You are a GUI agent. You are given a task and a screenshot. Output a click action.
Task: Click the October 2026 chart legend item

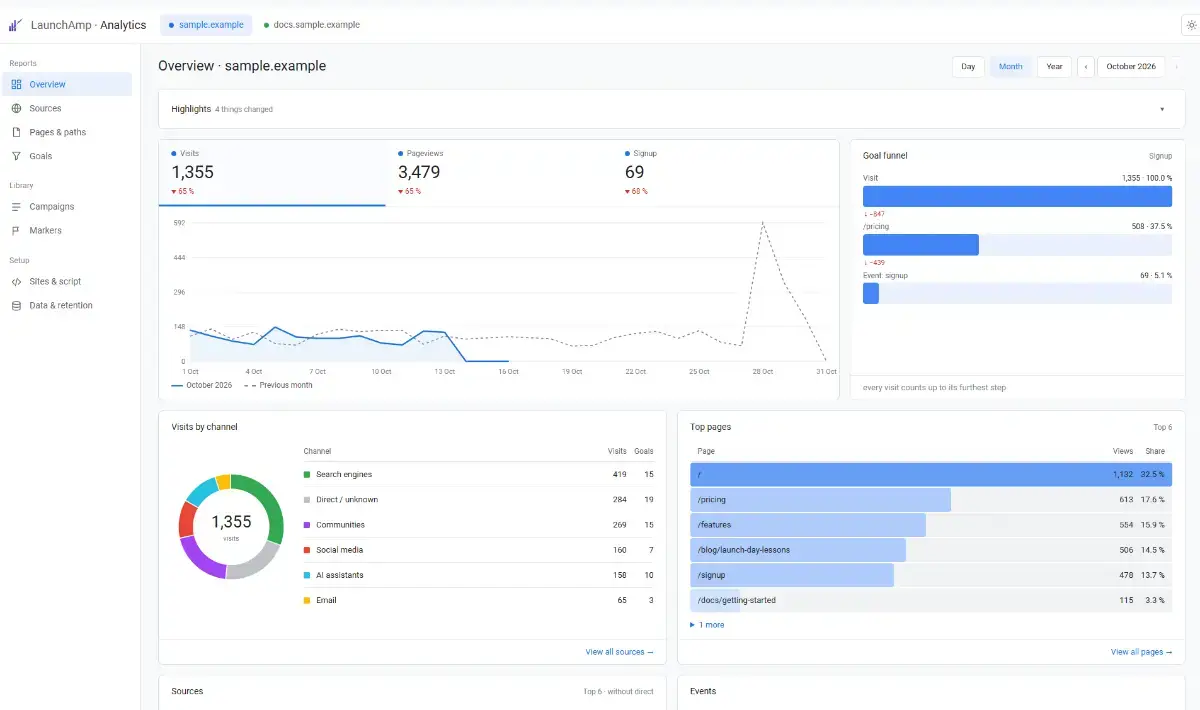pyautogui.click(x=202, y=385)
